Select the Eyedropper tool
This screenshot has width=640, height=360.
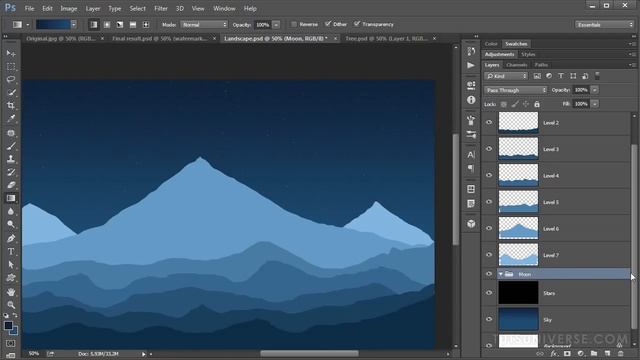pos(11,119)
